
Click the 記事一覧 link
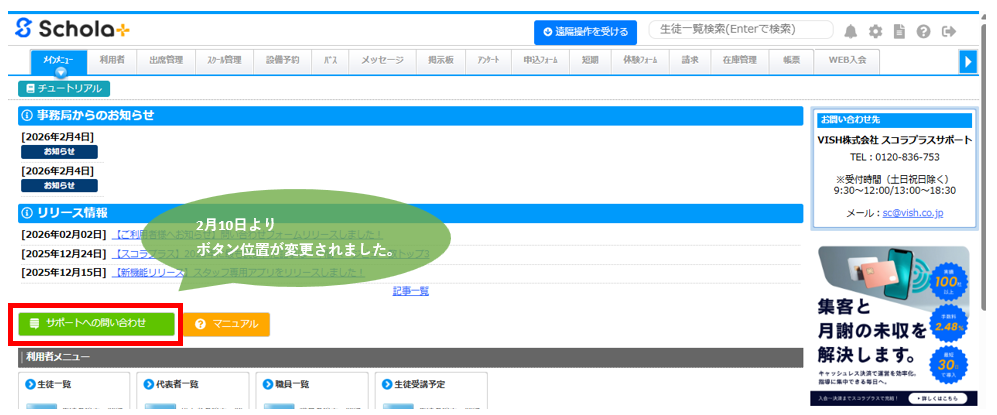[x=410, y=291]
